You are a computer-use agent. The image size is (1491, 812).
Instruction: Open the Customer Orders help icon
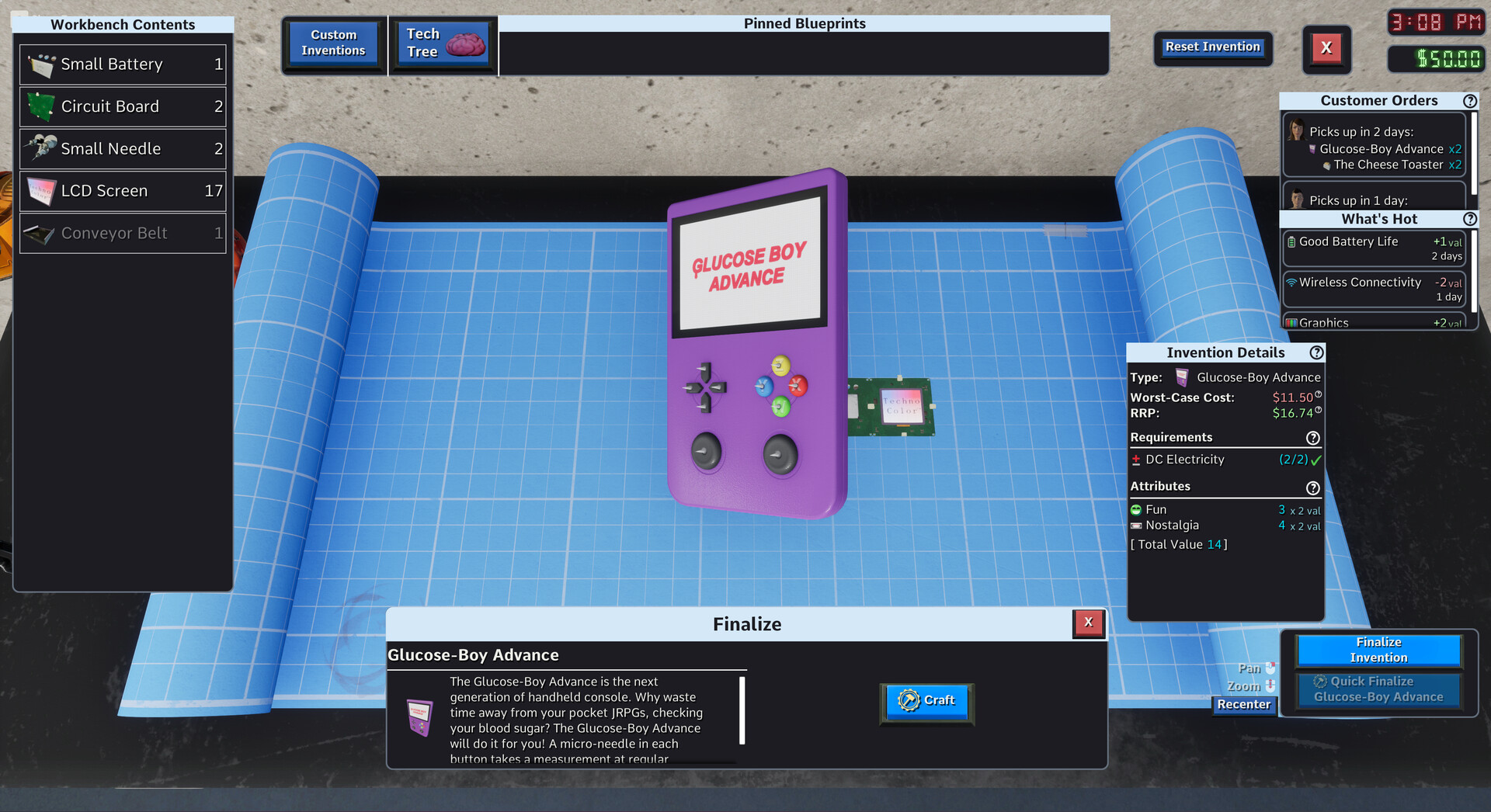click(x=1469, y=101)
